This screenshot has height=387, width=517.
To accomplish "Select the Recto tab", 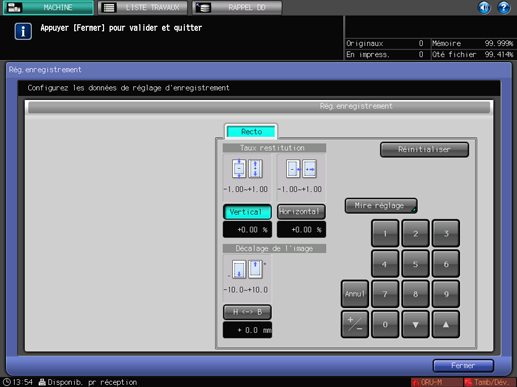I will pos(251,132).
